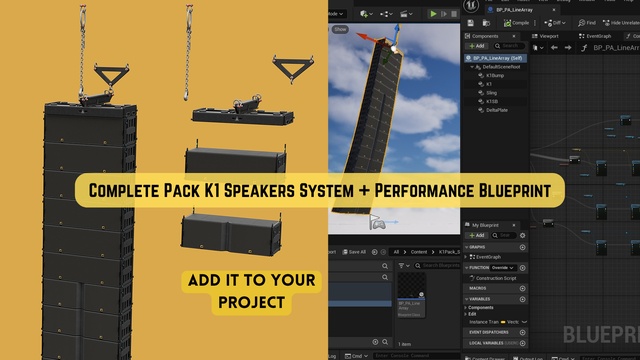Open the Diff dropdown

(555, 23)
